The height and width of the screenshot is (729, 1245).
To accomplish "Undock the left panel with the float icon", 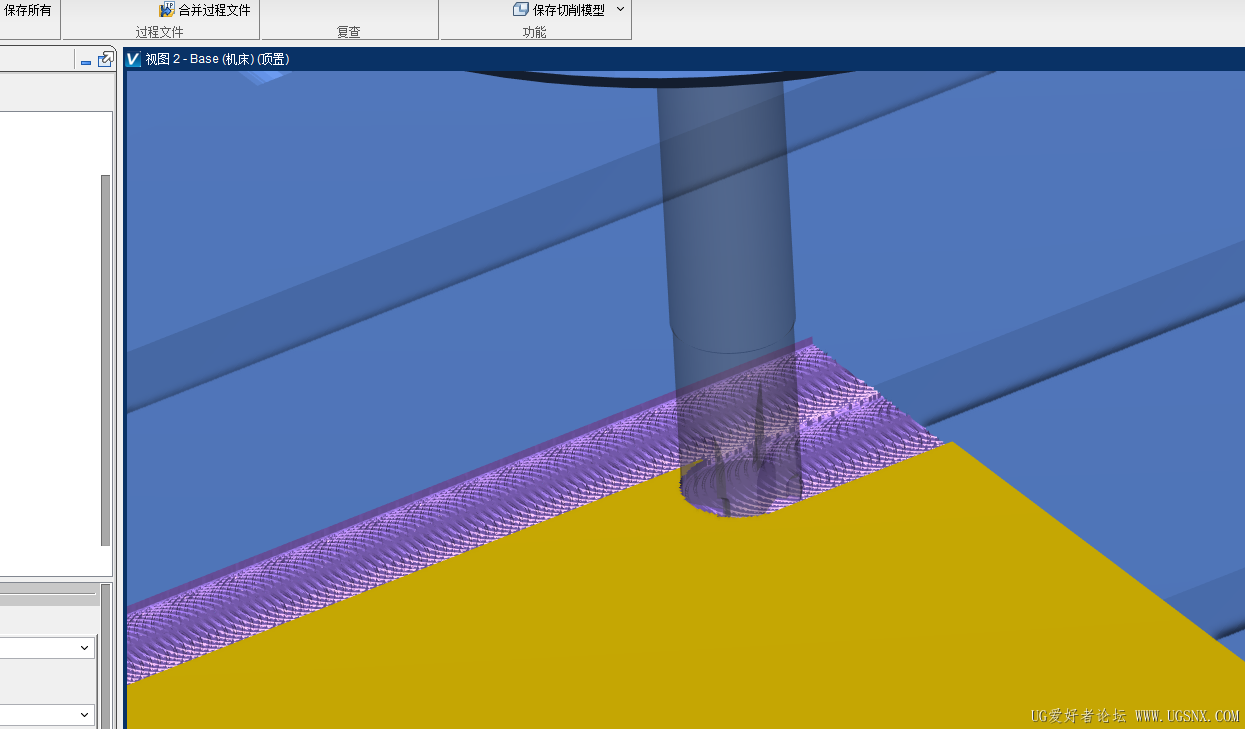I will (x=105, y=60).
